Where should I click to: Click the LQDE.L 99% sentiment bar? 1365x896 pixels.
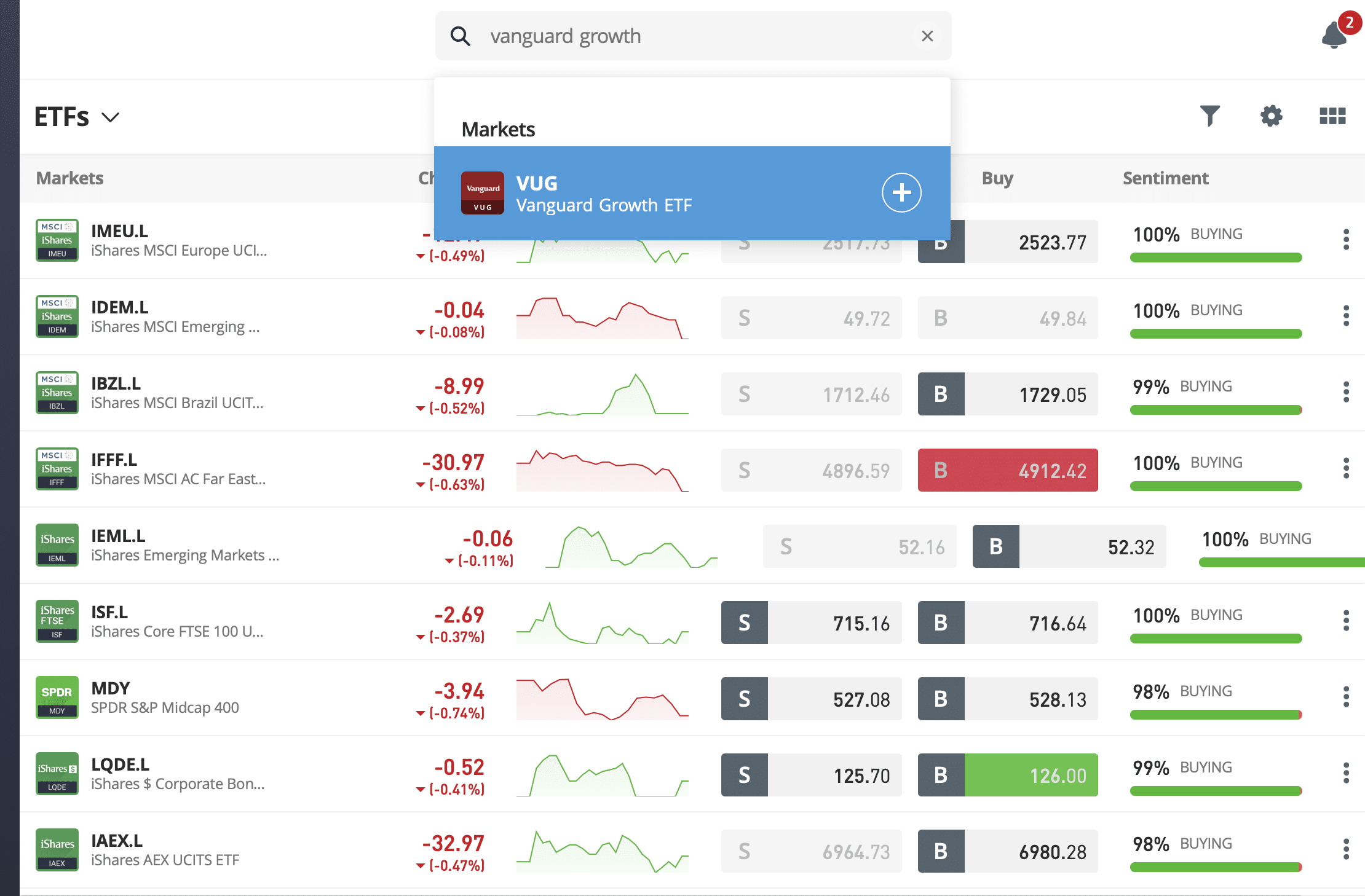pos(1216,791)
